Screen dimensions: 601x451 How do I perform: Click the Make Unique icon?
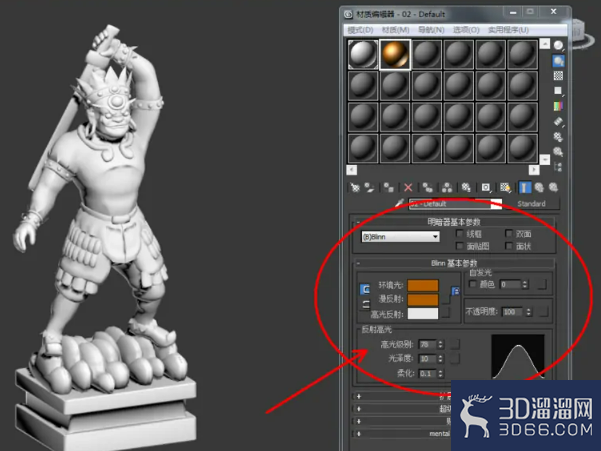pyautogui.click(x=447, y=187)
